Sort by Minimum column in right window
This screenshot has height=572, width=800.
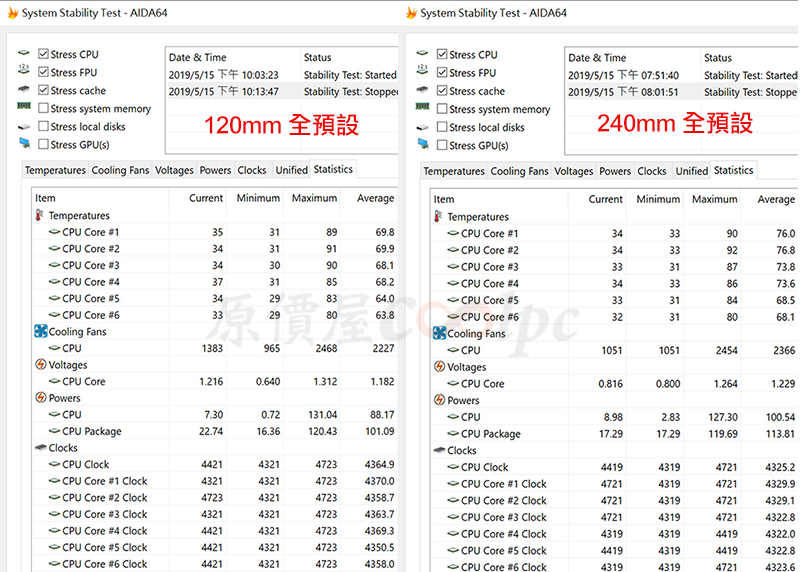coord(654,199)
